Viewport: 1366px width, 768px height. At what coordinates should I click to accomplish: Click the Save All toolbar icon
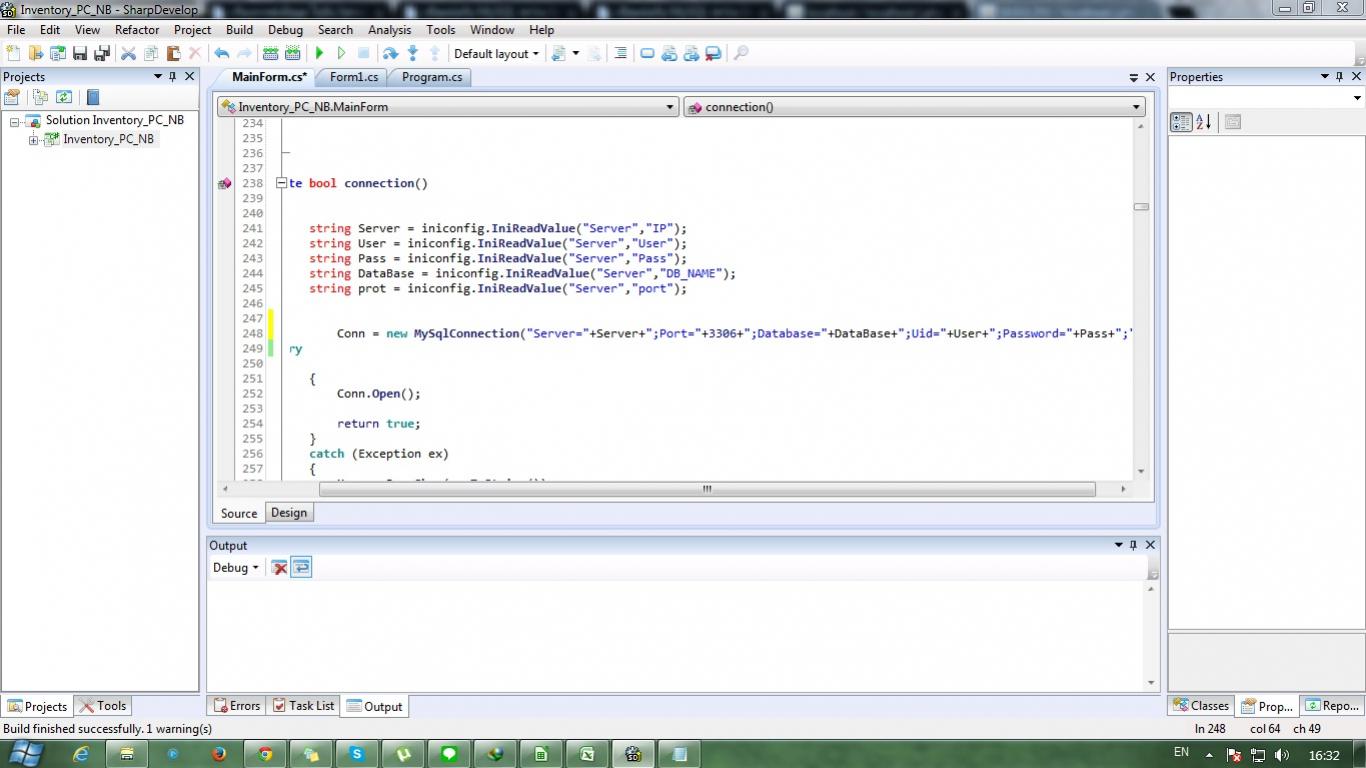(x=102, y=53)
